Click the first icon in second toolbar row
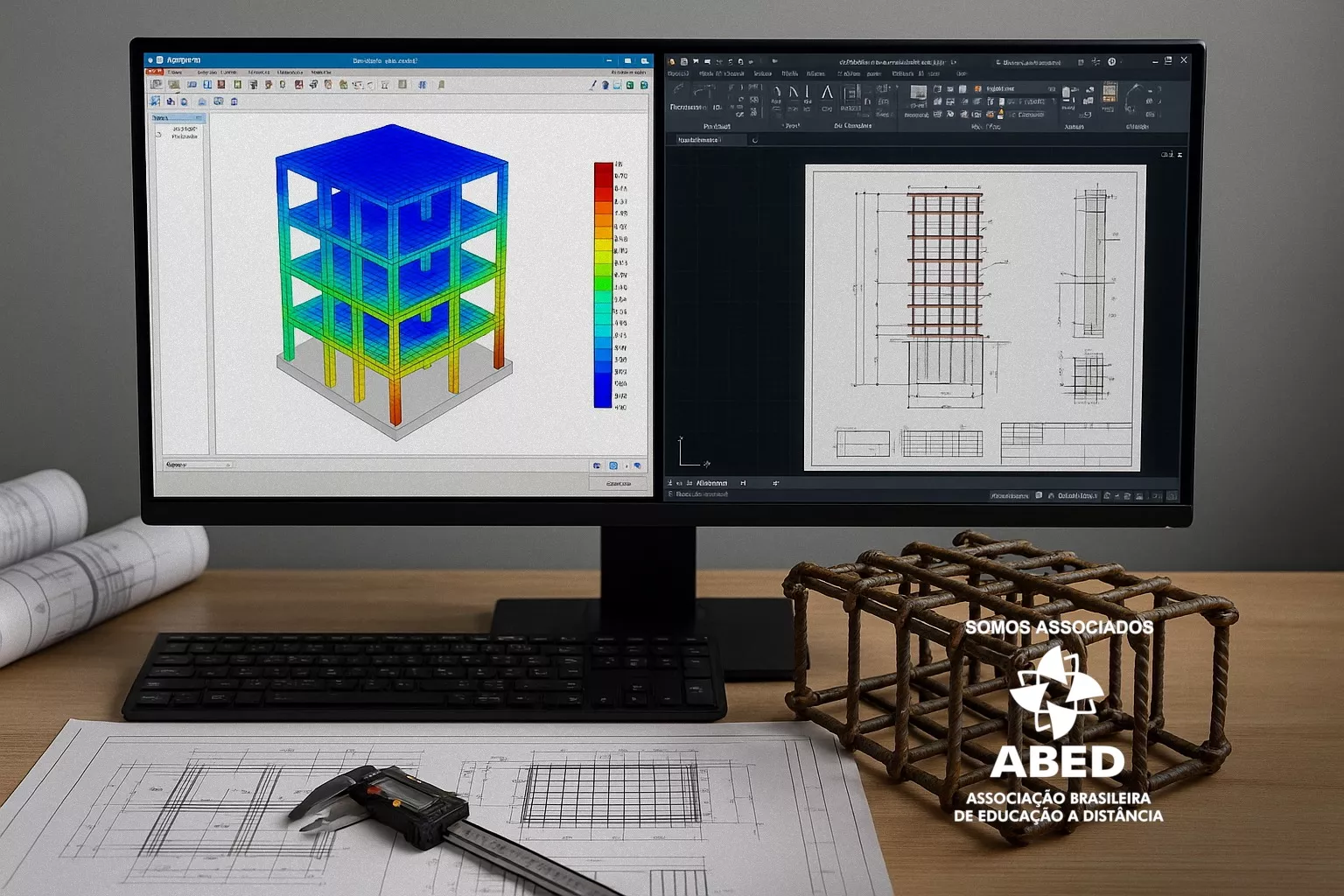 coord(155,101)
